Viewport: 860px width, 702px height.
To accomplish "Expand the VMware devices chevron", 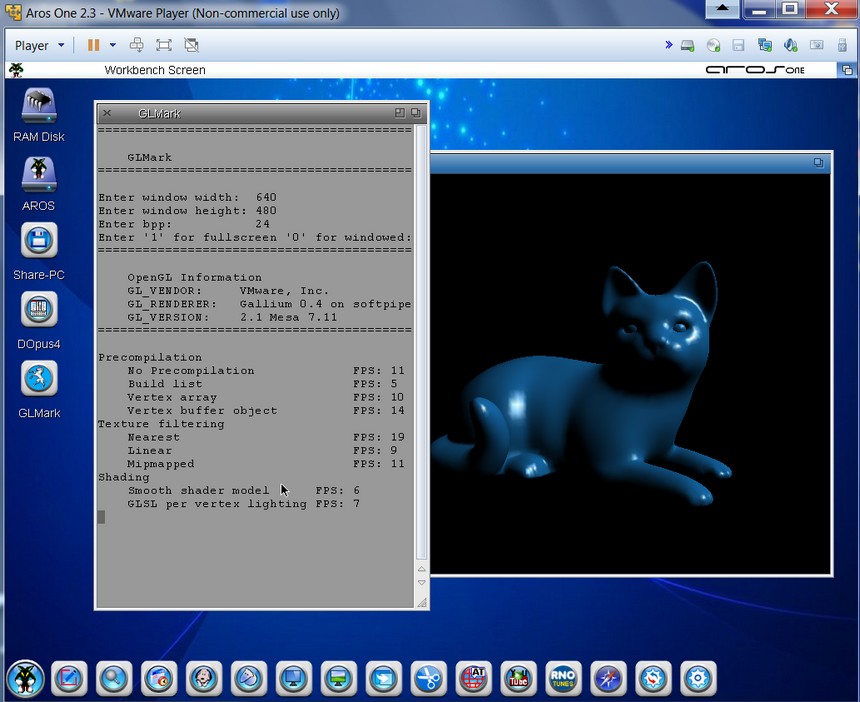I will pyautogui.click(x=668, y=45).
